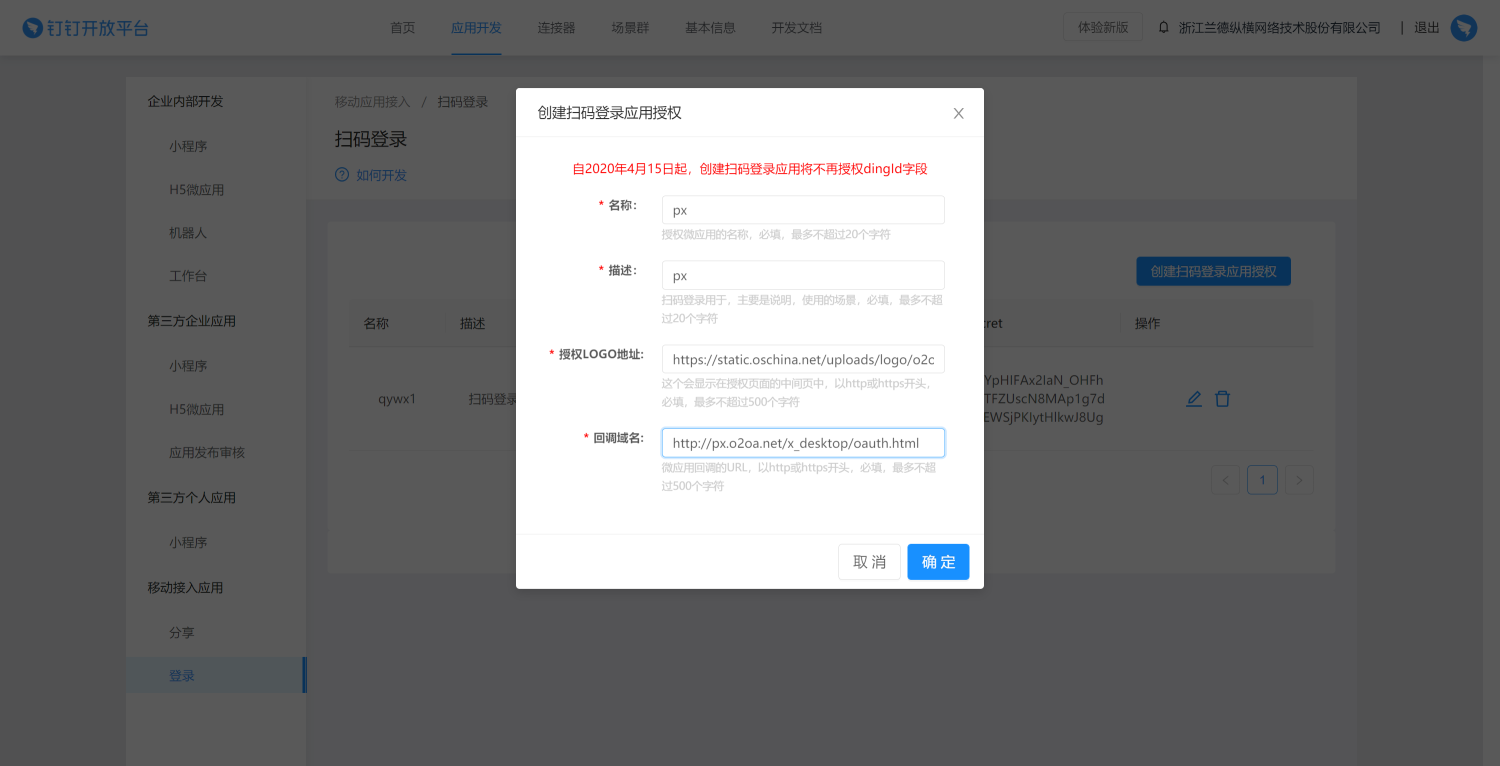Select 应用发布审核 in sidebar

pyautogui.click(x=207, y=453)
